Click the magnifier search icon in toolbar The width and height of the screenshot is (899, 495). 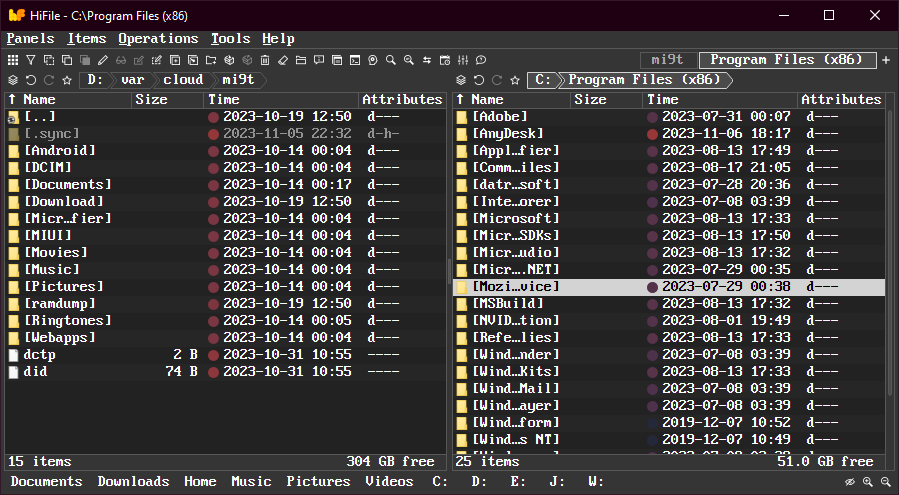(x=391, y=60)
